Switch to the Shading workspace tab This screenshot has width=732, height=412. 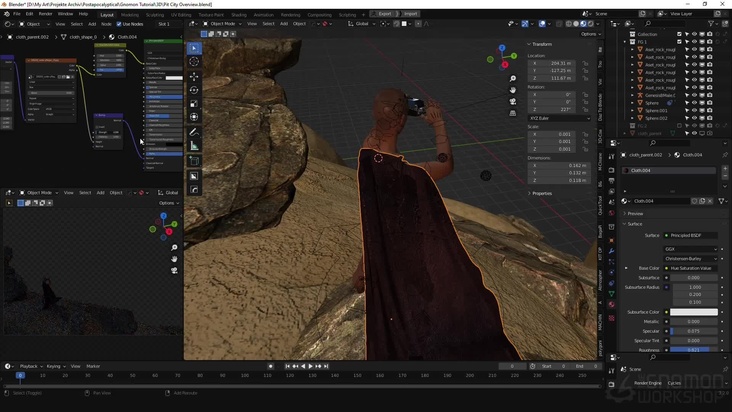pyautogui.click(x=239, y=15)
